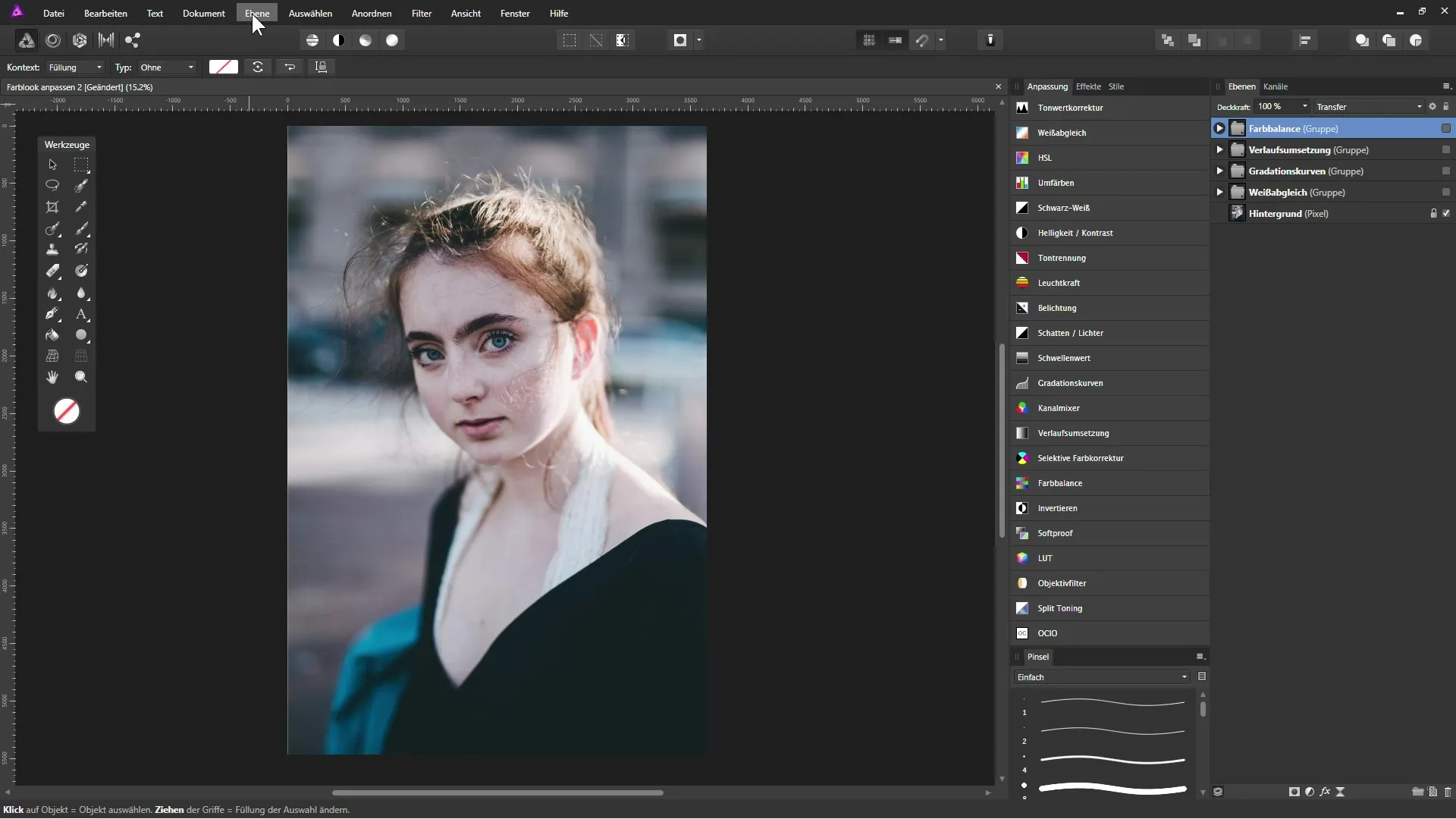The image size is (1456, 819).
Task: Switch to the Kanäle tab
Action: click(x=1276, y=86)
